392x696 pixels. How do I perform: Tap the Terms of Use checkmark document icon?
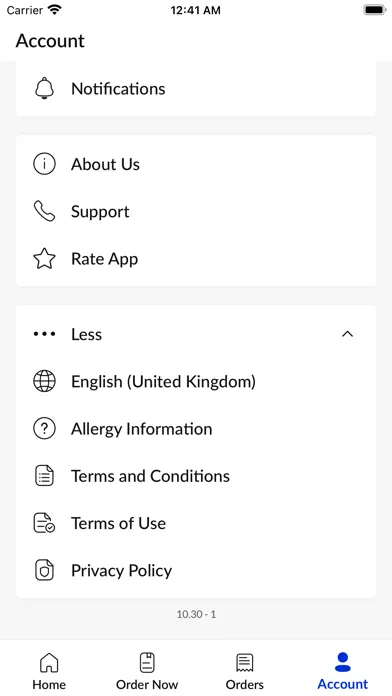[44, 523]
